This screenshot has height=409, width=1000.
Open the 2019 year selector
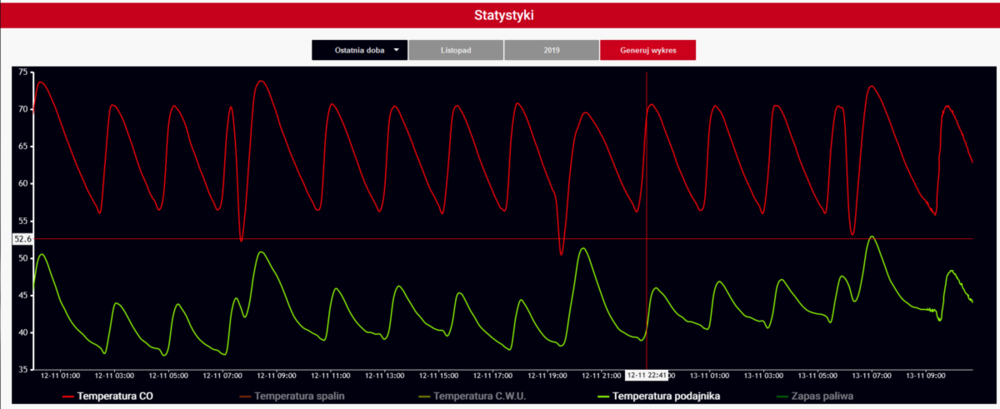(x=551, y=49)
